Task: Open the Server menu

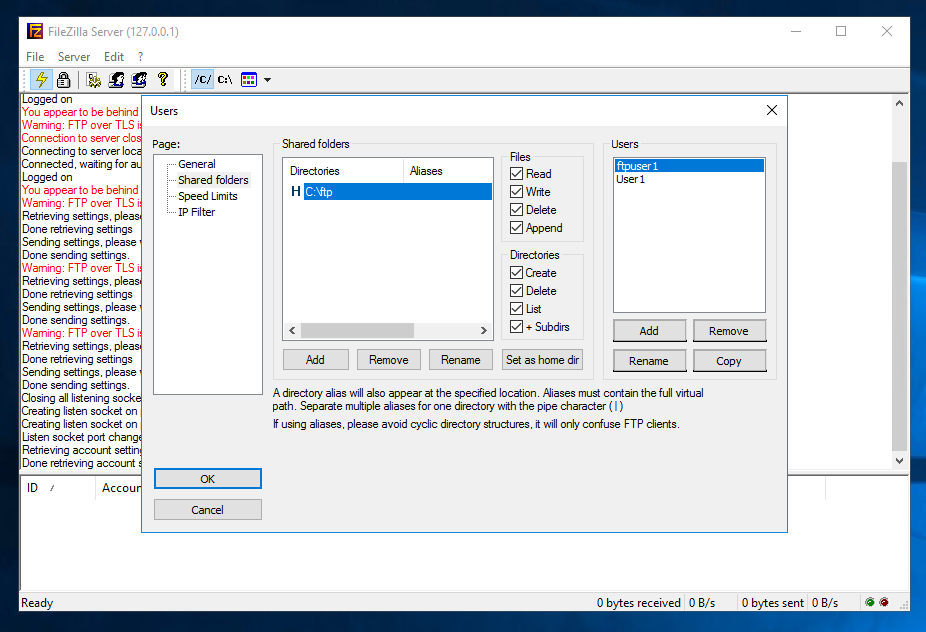Action: [74, 56]
